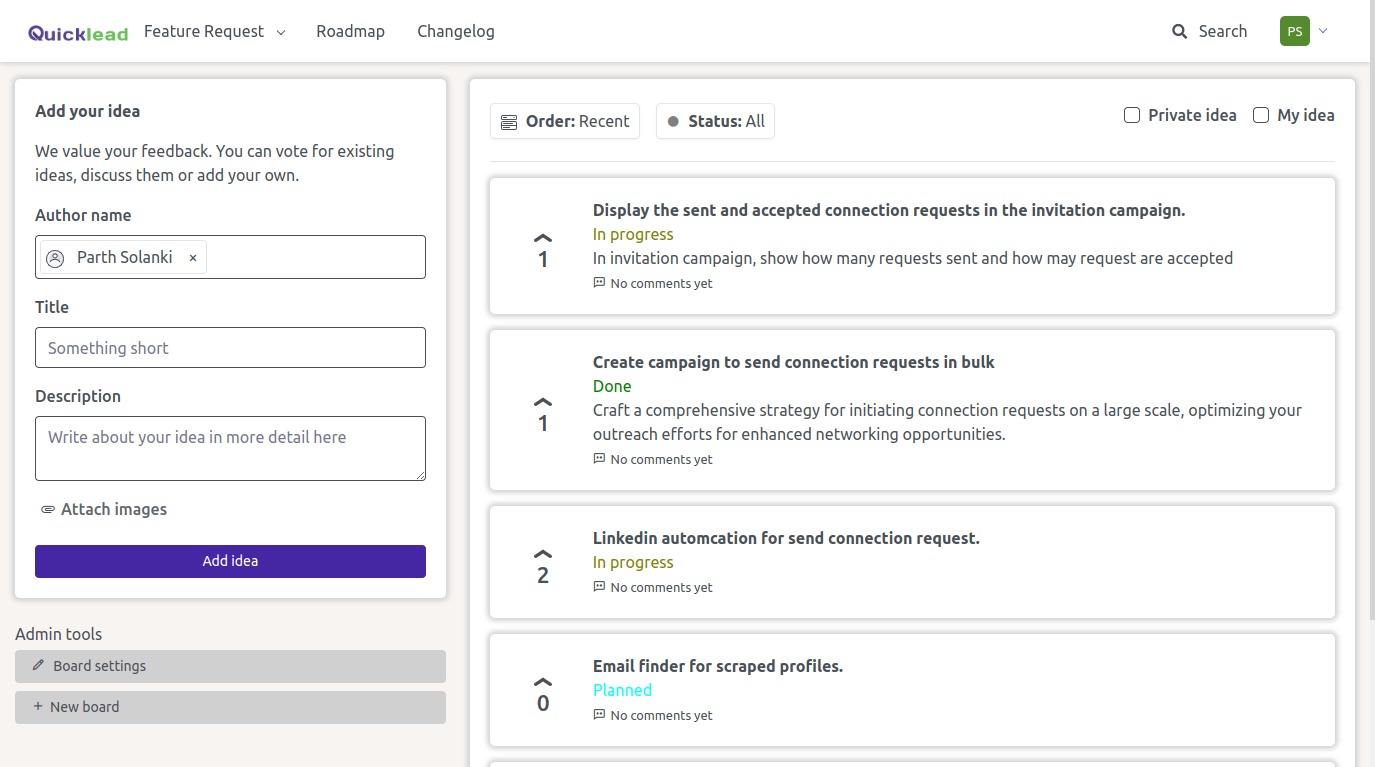Click the Title input field
This screenshot has width=1375, height=767.
tap(230, 348)
